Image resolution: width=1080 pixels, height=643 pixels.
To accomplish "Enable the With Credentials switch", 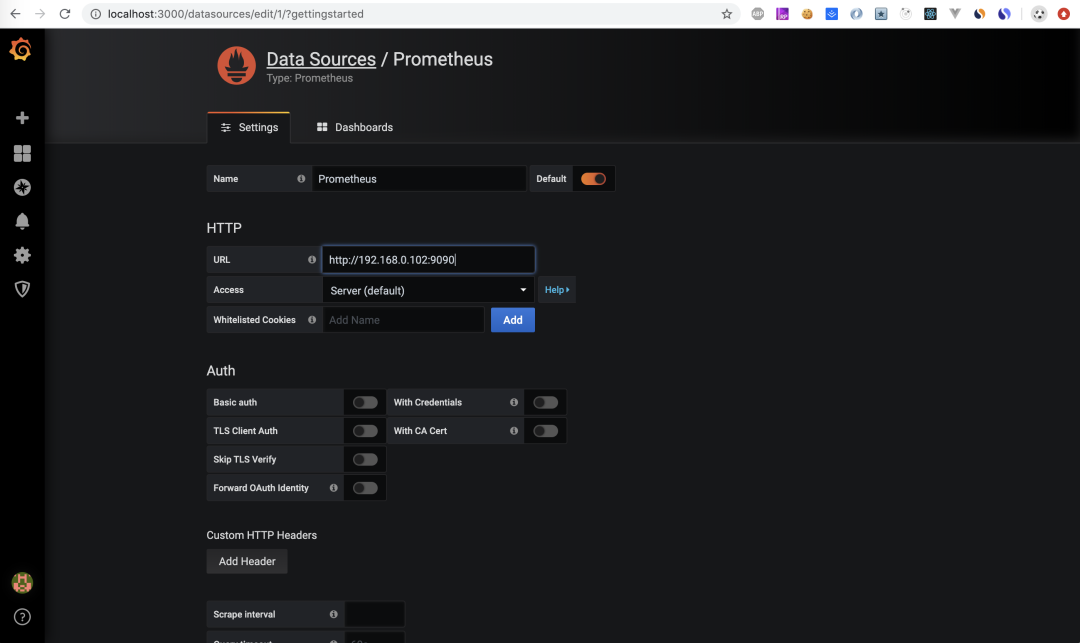I will [x=546, y=402].
